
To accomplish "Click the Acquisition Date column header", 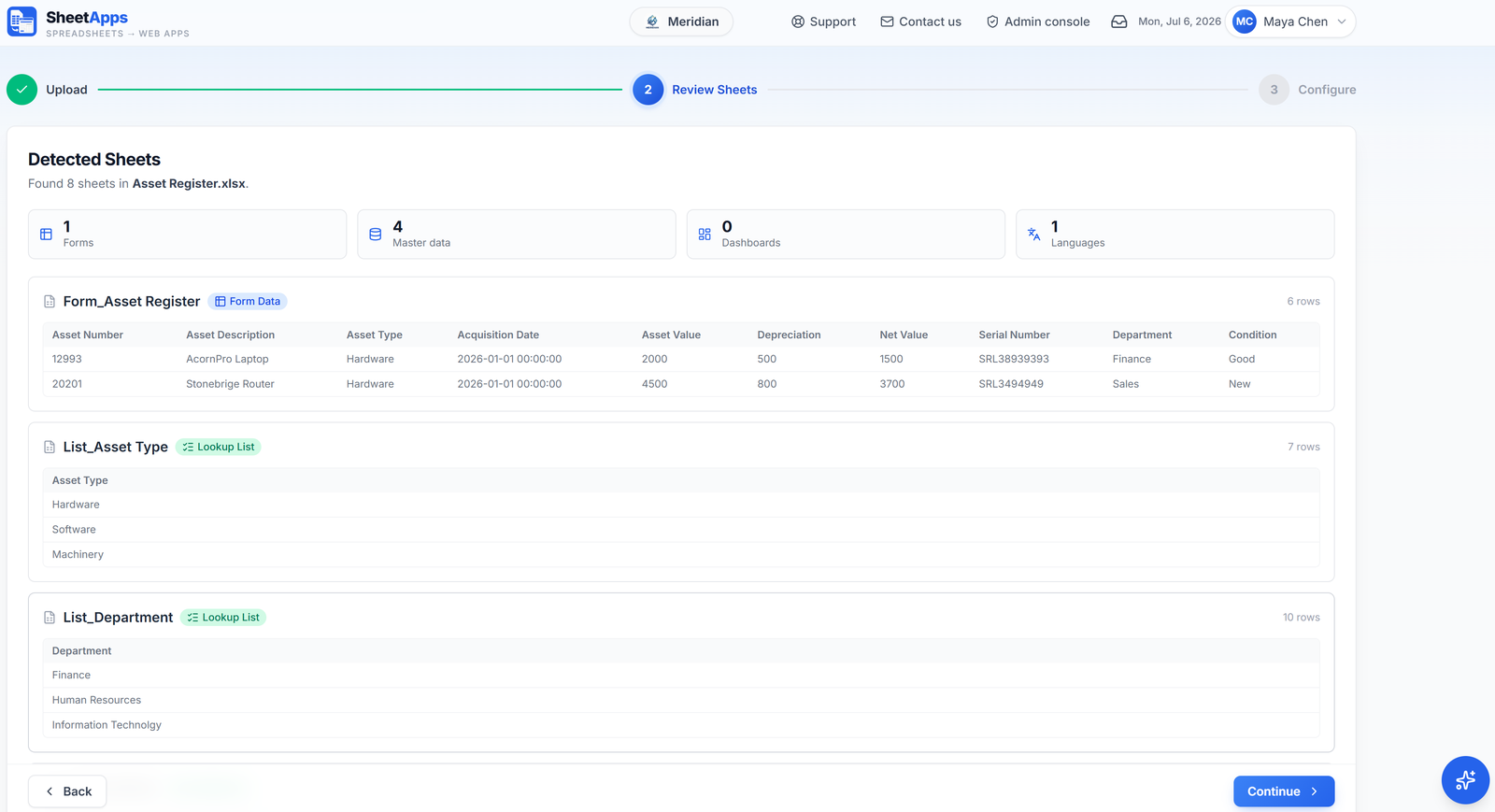I will (x=498, y=335).
